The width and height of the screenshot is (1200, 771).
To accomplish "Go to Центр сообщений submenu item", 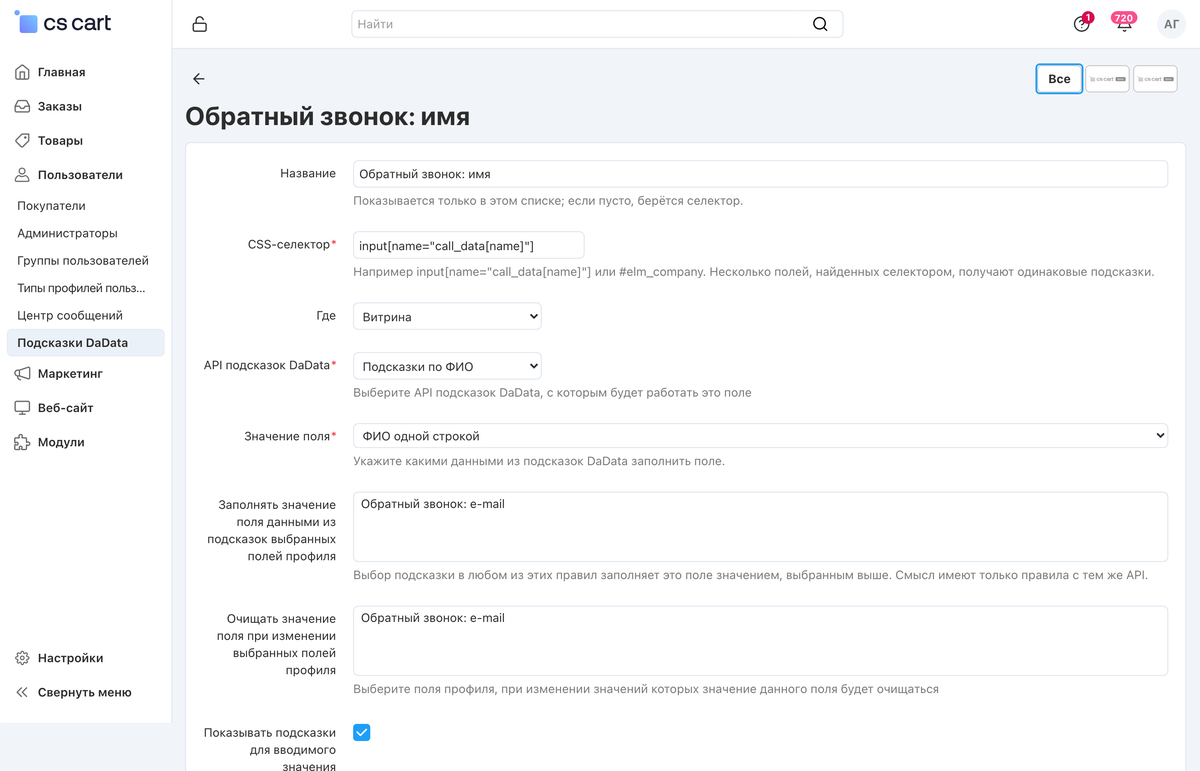I will (x=70, y=315).
